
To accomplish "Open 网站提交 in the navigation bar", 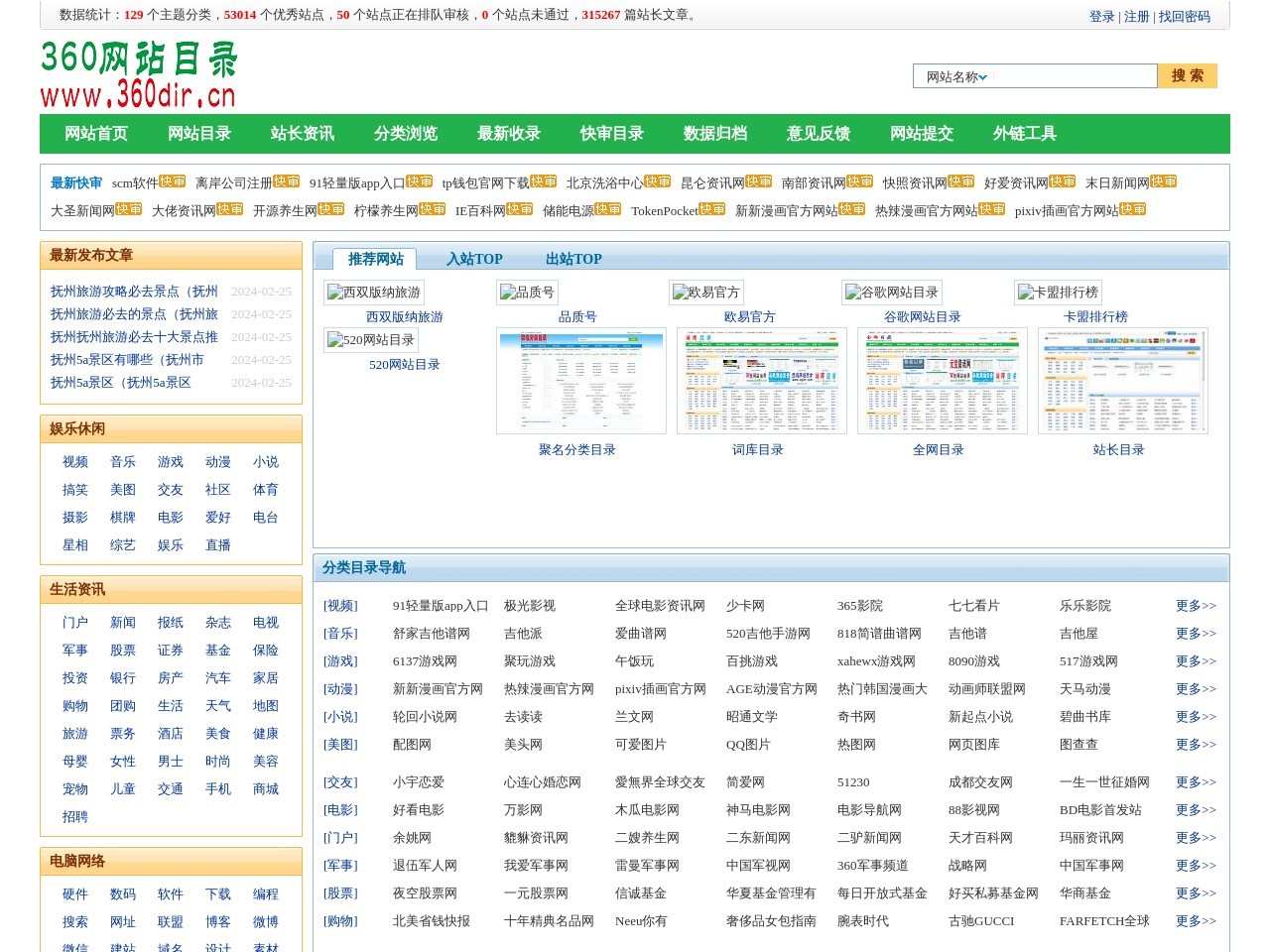I will [x=921, y=134].
